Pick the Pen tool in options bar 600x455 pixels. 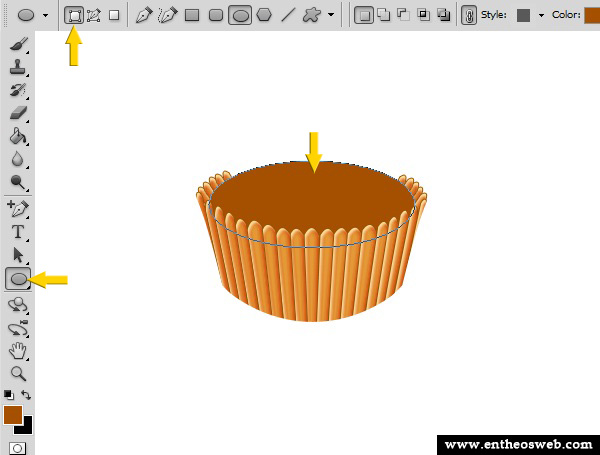point(144,15)
